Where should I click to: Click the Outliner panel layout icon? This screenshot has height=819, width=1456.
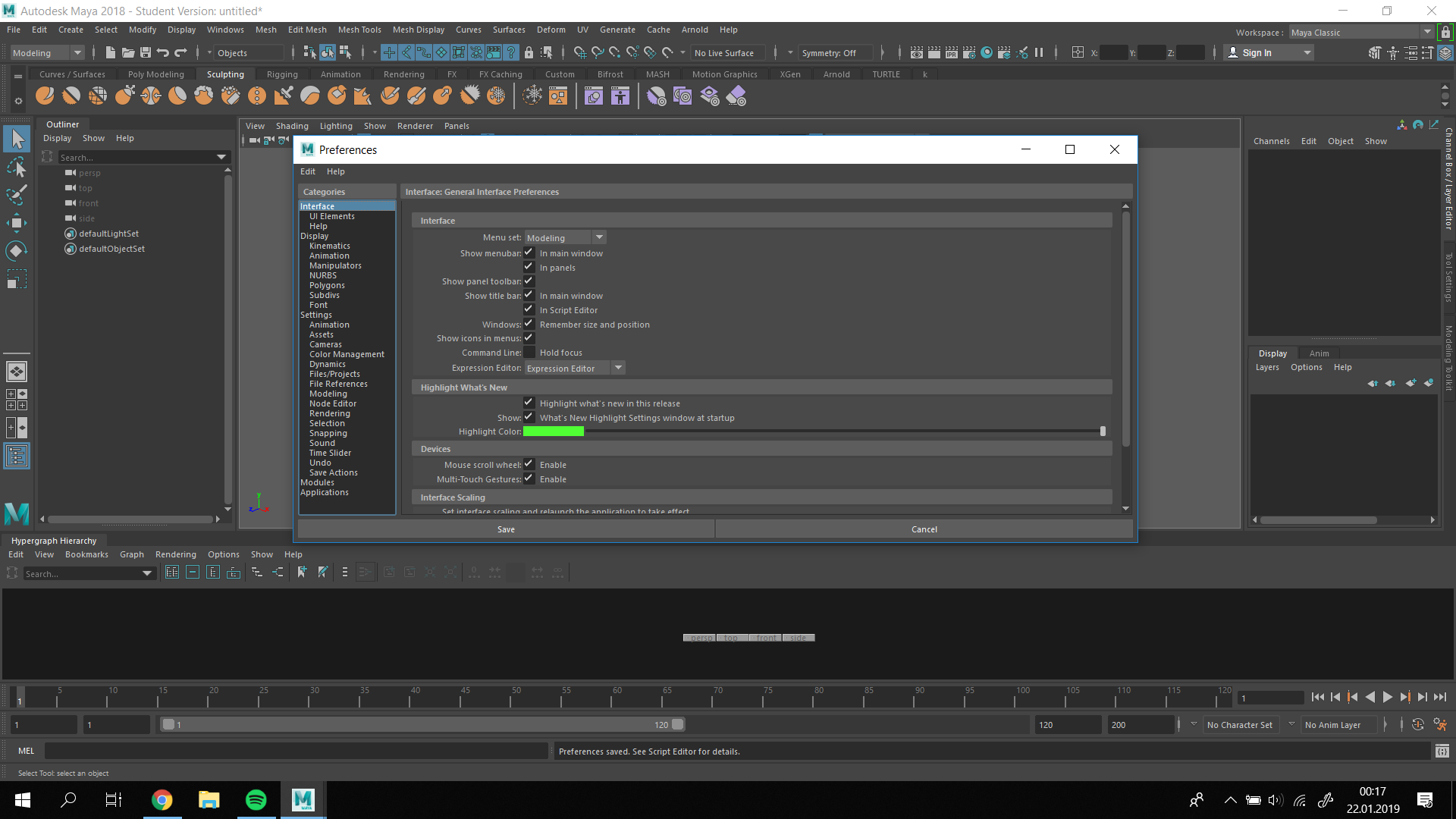click(17, 456)
